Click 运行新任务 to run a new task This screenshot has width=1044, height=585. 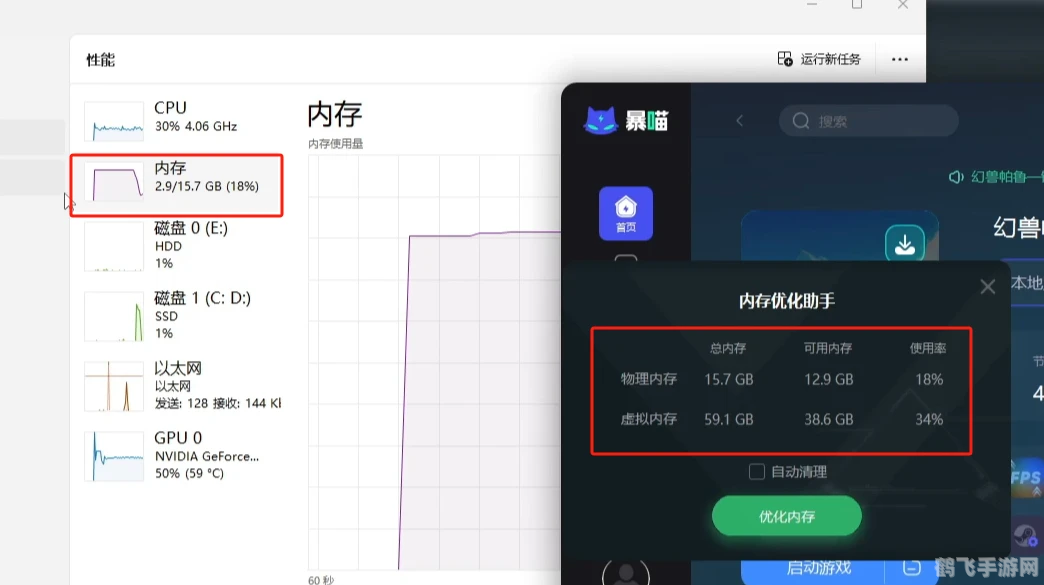tap(820, 59)
